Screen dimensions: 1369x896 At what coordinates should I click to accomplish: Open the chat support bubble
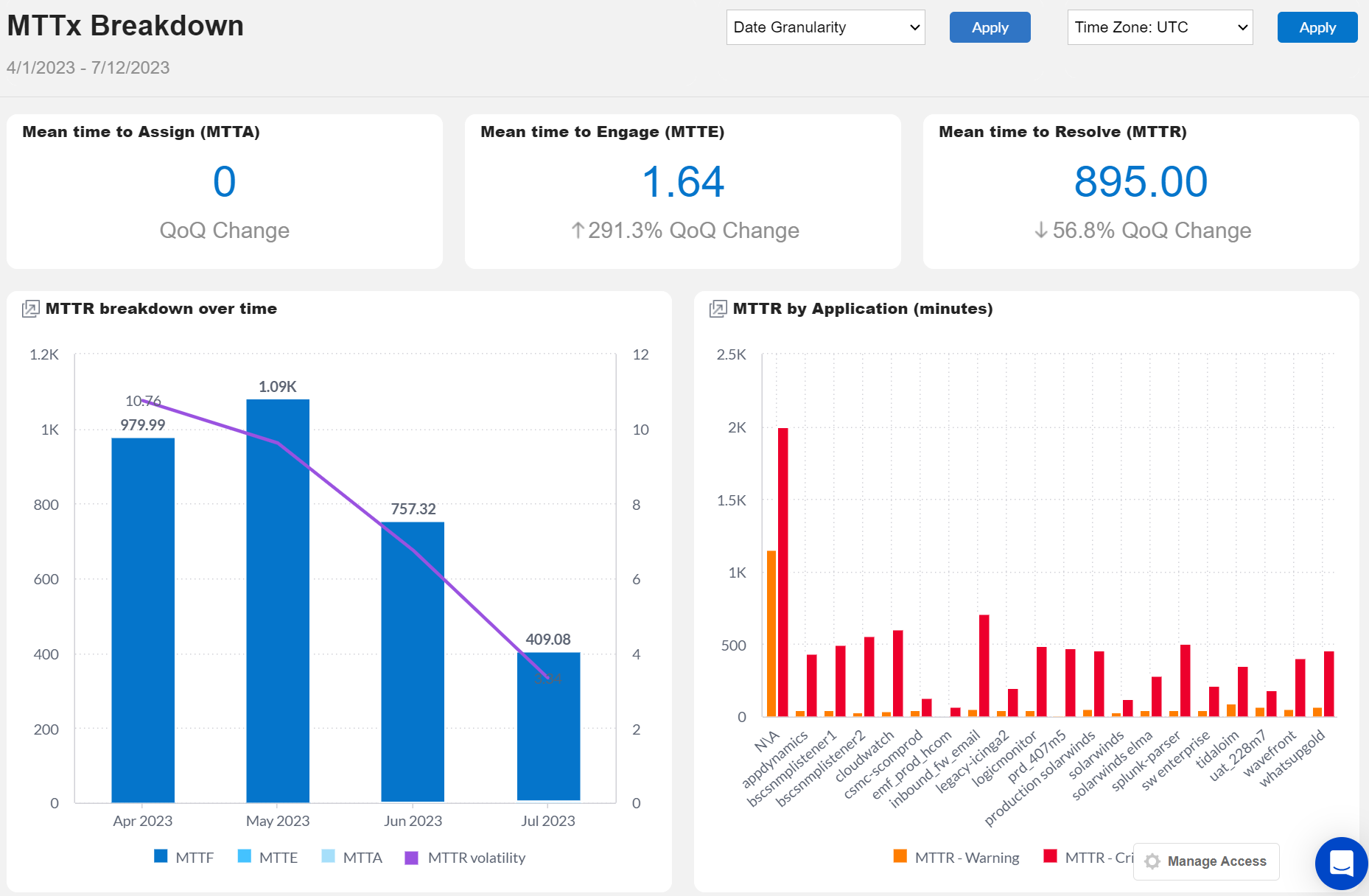click(1341, 863)
